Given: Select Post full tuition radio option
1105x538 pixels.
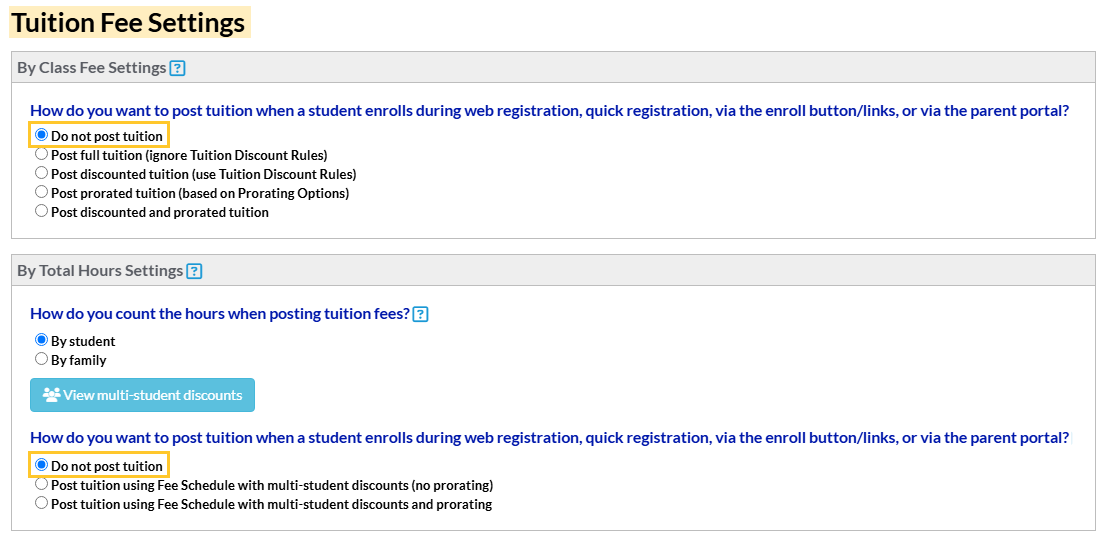Looking at the screenshot, I should (x=41, y=155).
